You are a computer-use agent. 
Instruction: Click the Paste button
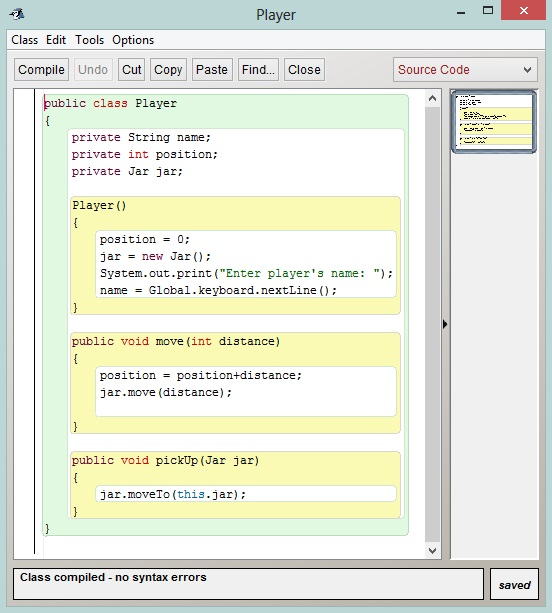point(212,70)
